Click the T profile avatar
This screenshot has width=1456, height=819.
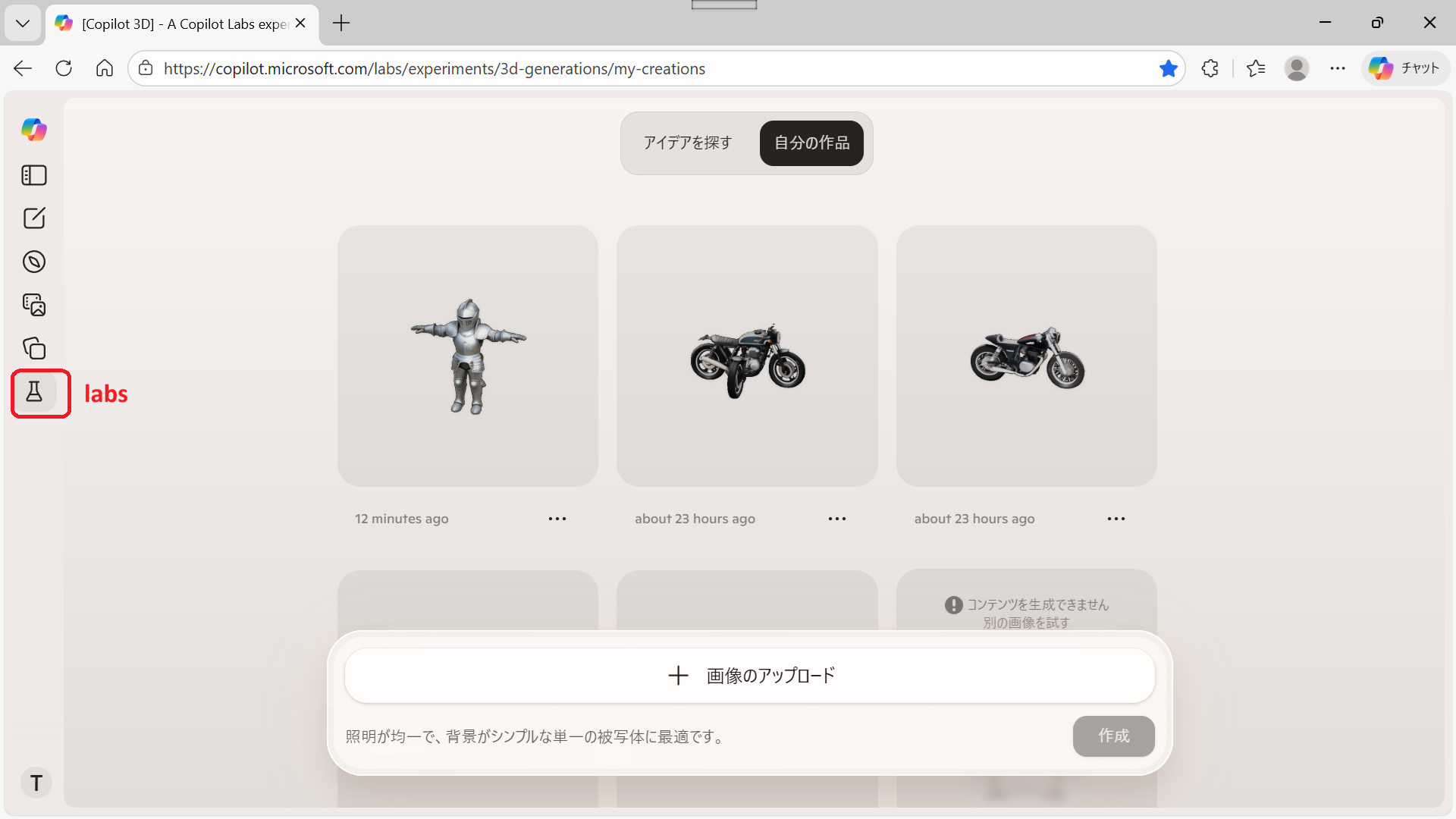click(36, 783)
